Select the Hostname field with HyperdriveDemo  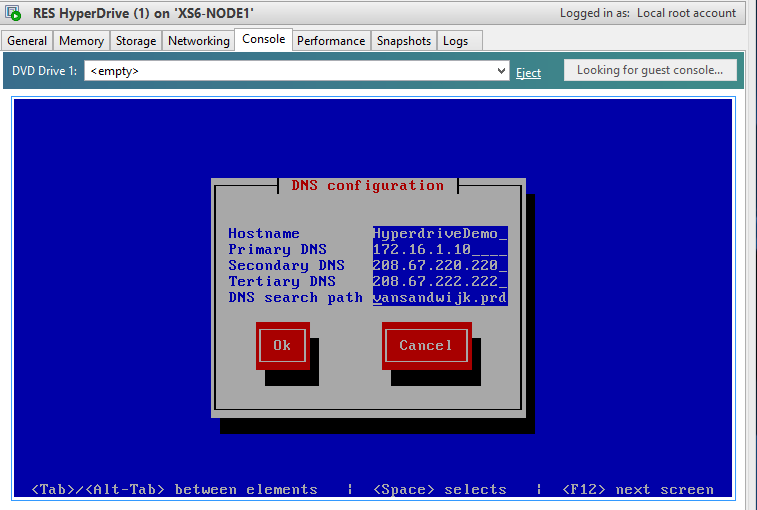click(x=440, y=234)
